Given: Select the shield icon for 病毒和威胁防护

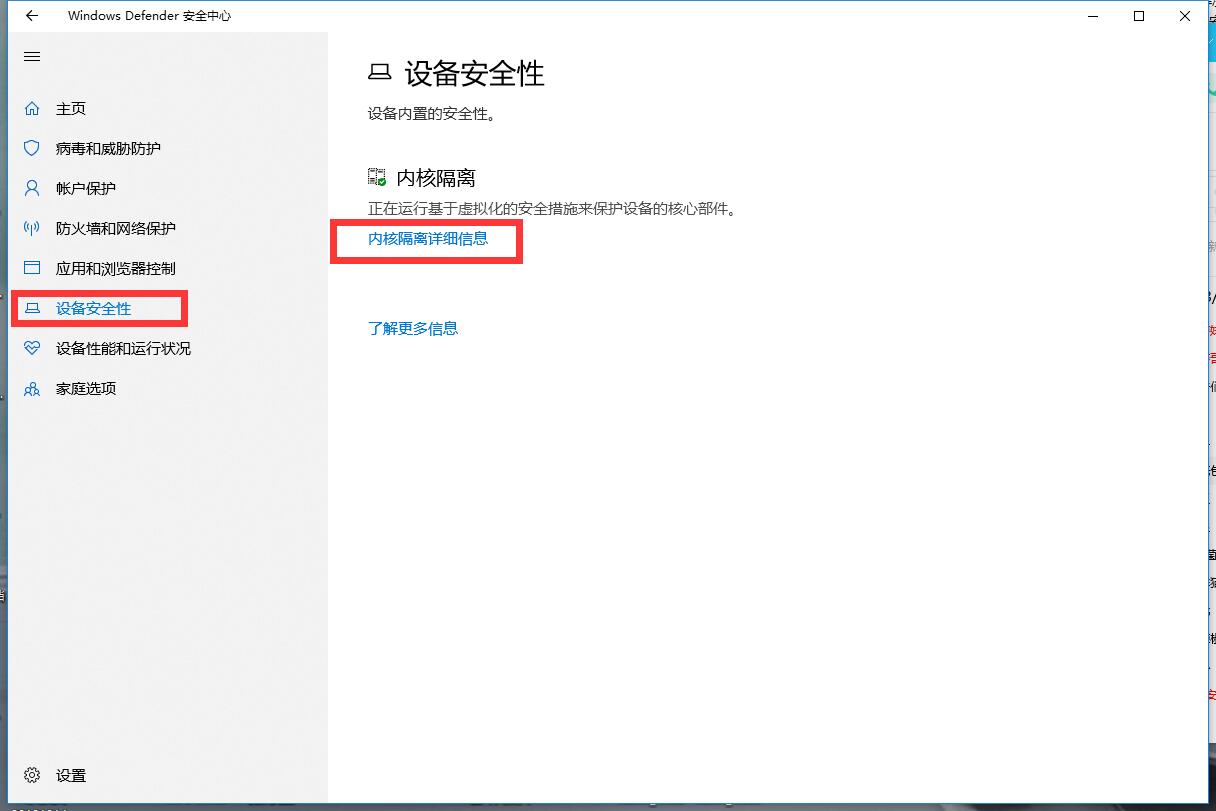Looking at the screenshot, I should [x=32, y=148].
